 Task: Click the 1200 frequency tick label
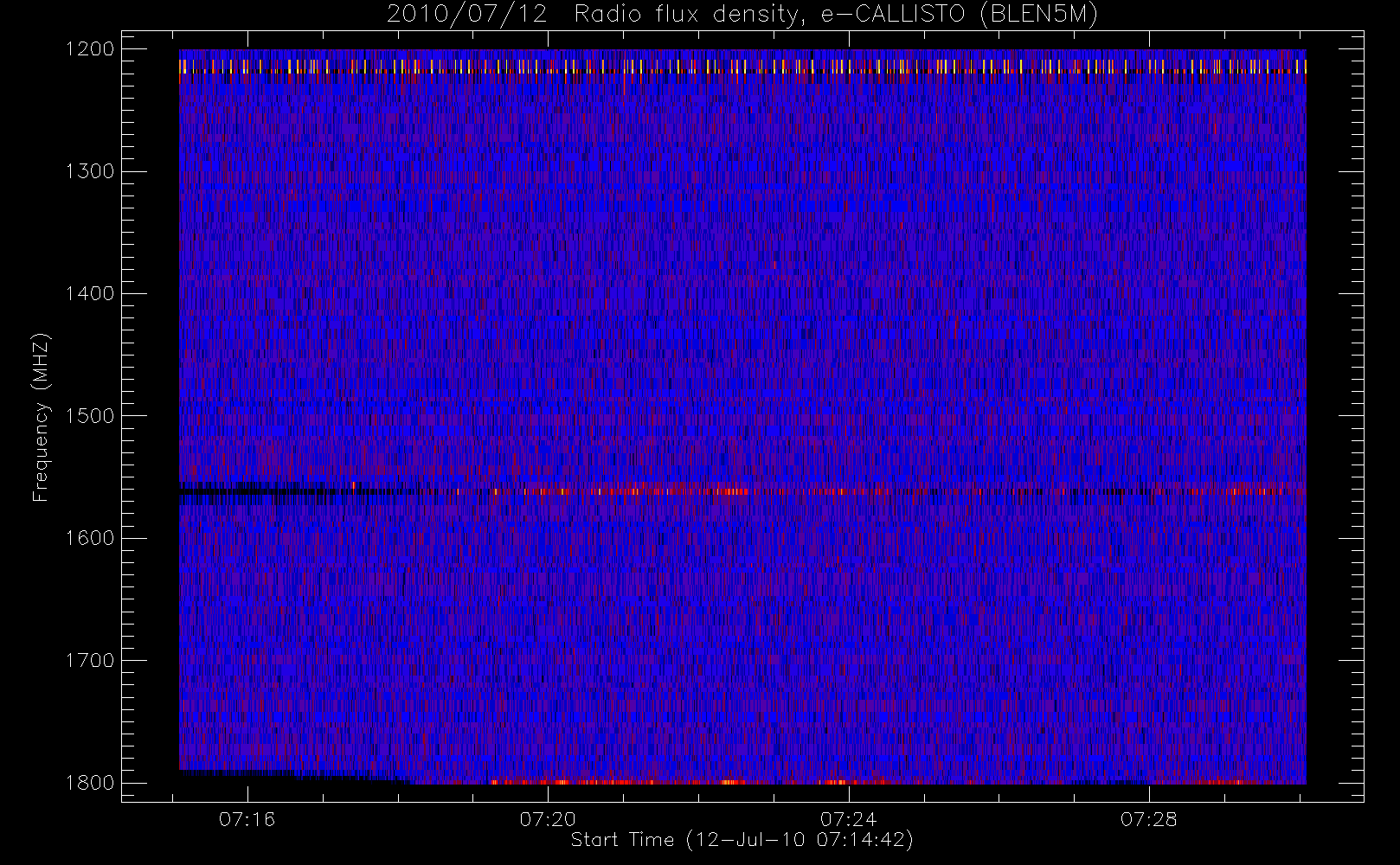pyautogui.click(x=90, y=49)
